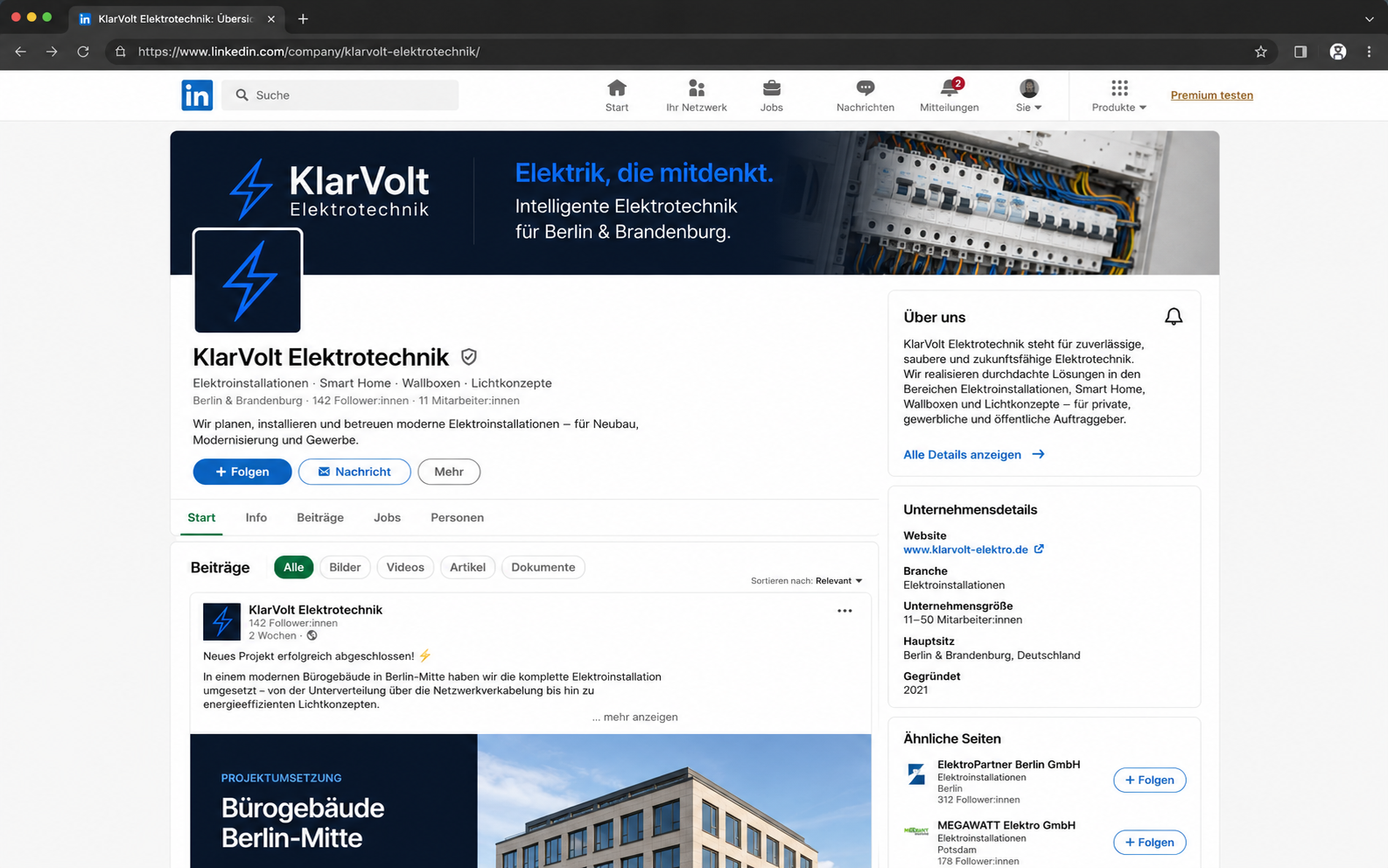Screen dimensions: 1388x868
Task: Switch to the Info tab
Action: 256,517
